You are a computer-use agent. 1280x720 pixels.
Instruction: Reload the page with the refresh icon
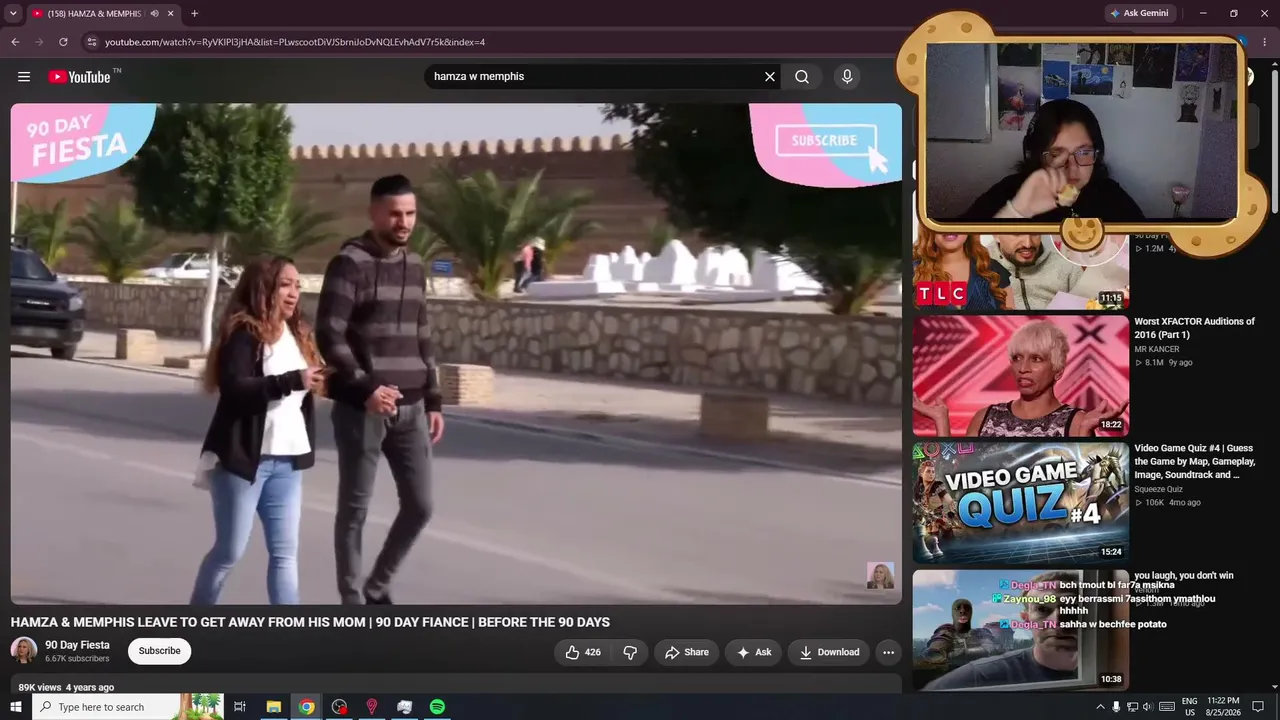pyautogui.click(x=63, y=42)
